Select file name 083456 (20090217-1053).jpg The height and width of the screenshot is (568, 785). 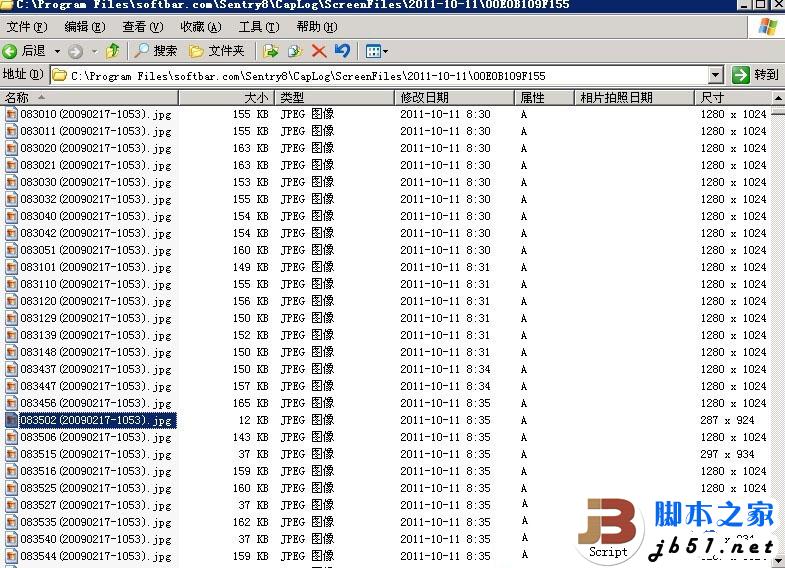[96, 403]
